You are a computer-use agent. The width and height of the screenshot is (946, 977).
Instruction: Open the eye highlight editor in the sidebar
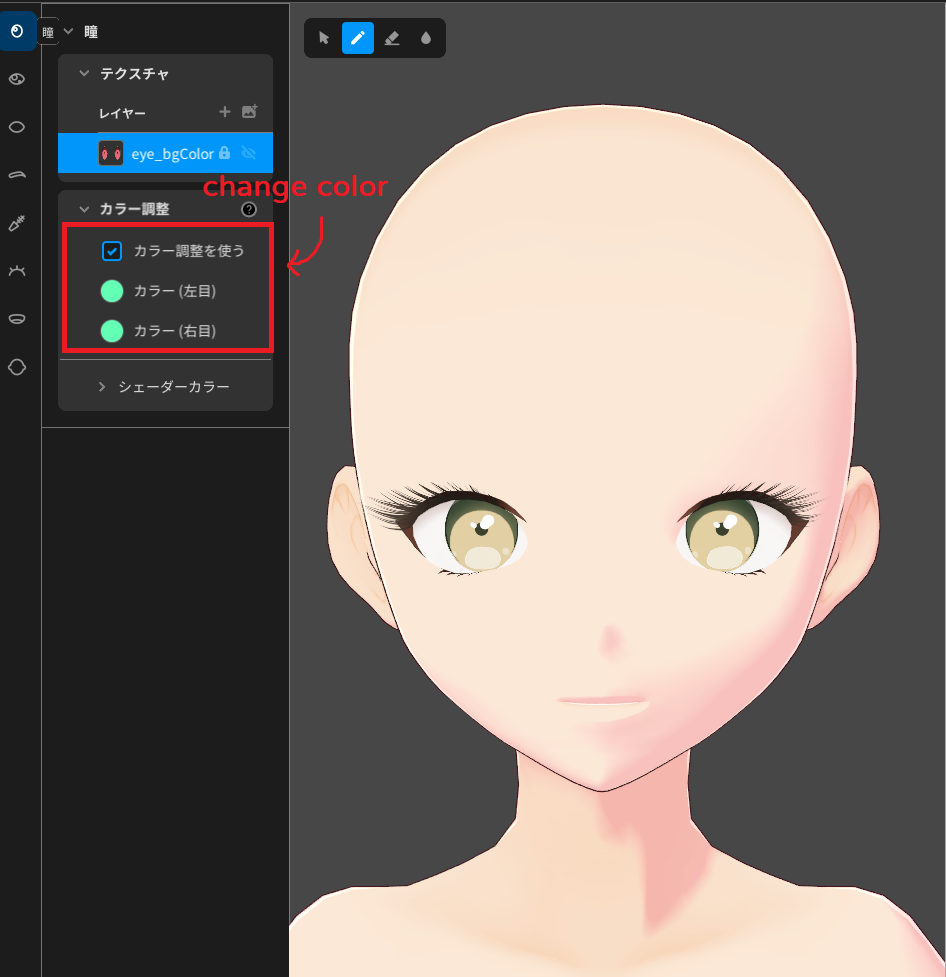tap(17, 78)
